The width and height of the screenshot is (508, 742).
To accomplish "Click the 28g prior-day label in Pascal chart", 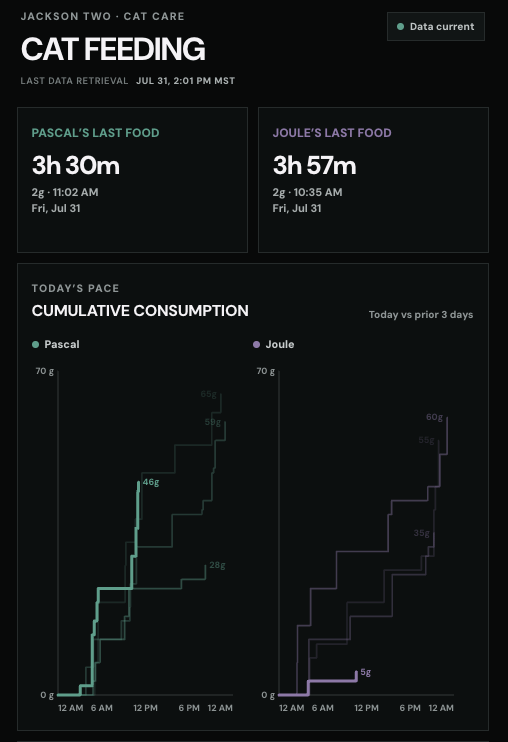I will pyautogui.click(x=217, y=565).
